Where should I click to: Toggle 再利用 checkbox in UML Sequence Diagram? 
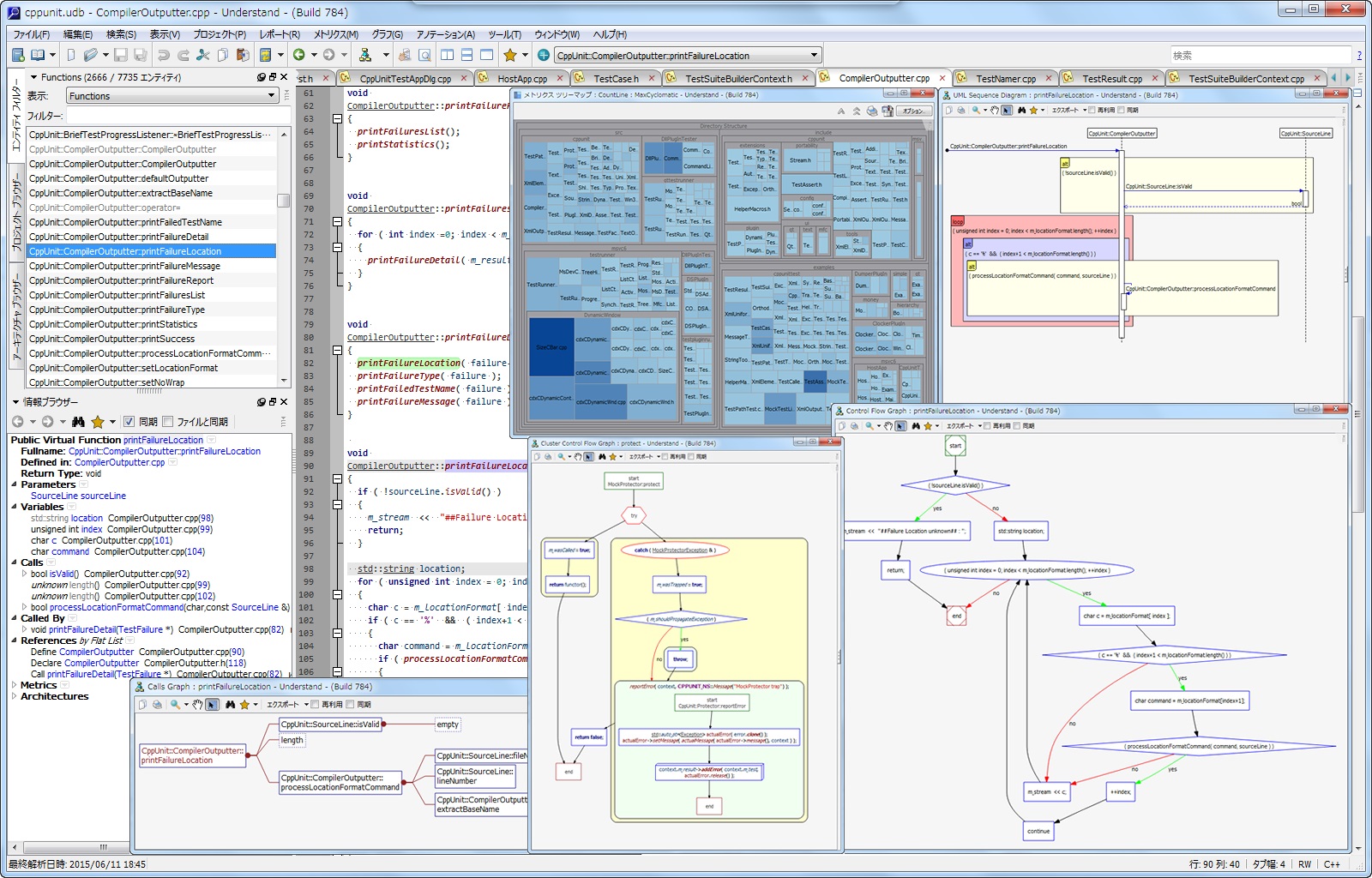1092,110
